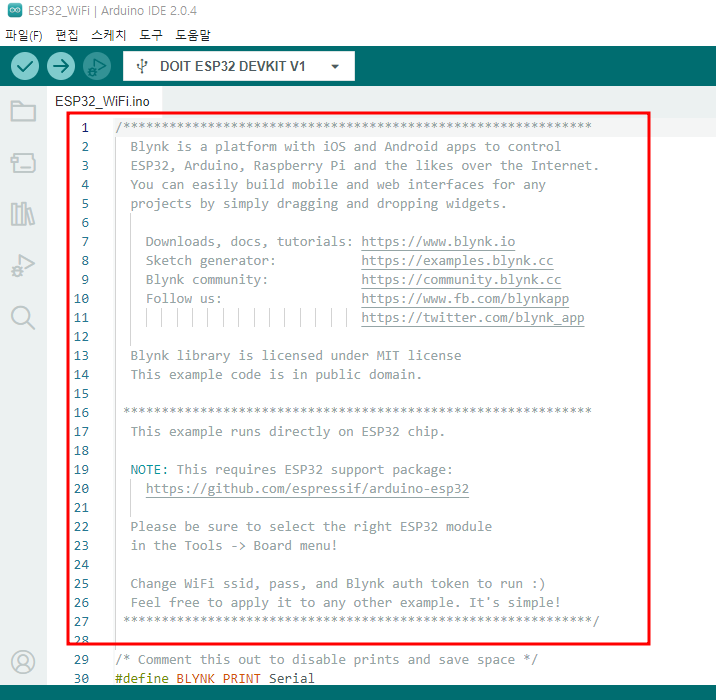The image size is (716, 700).
Task: Open the Sketchbook folder sidebar icon
Action: tap(23, 111)
